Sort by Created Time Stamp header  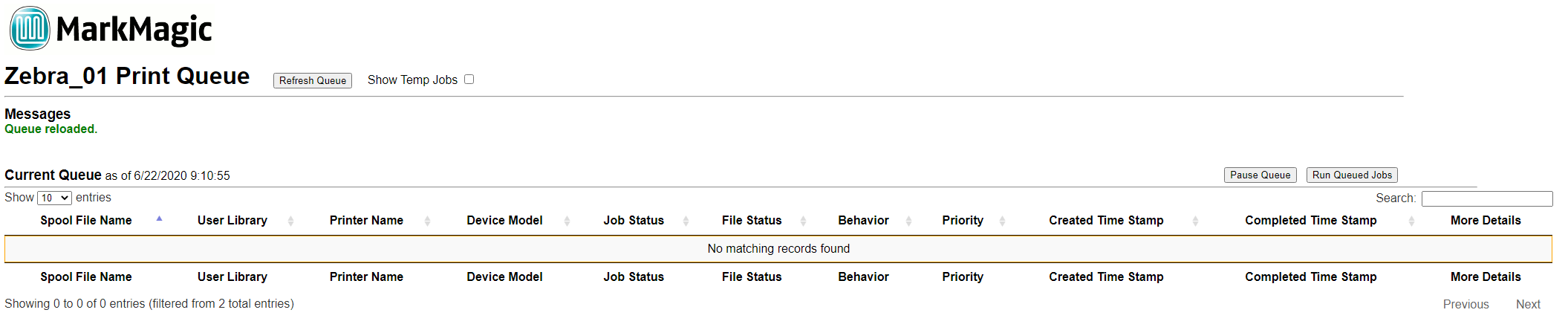1106,221
